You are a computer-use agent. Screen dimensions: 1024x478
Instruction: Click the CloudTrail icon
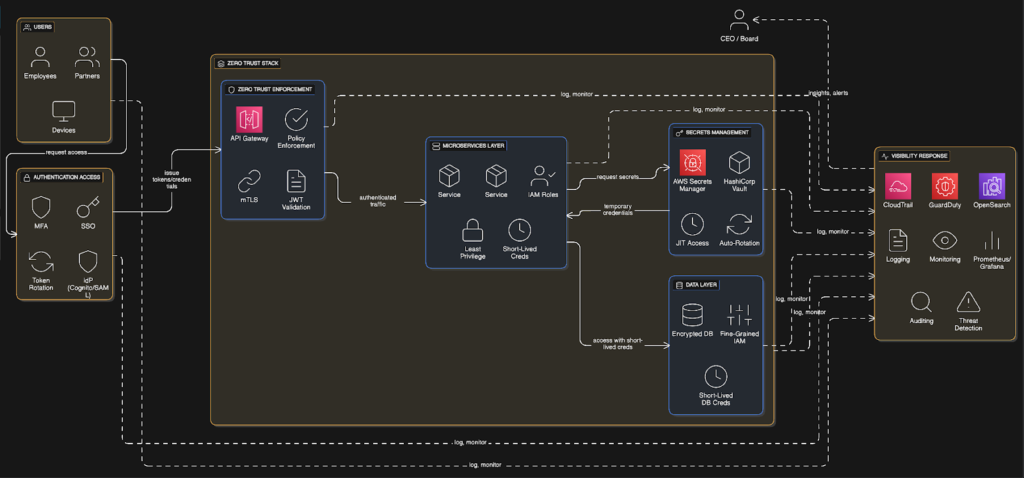[x=898, y=185]
